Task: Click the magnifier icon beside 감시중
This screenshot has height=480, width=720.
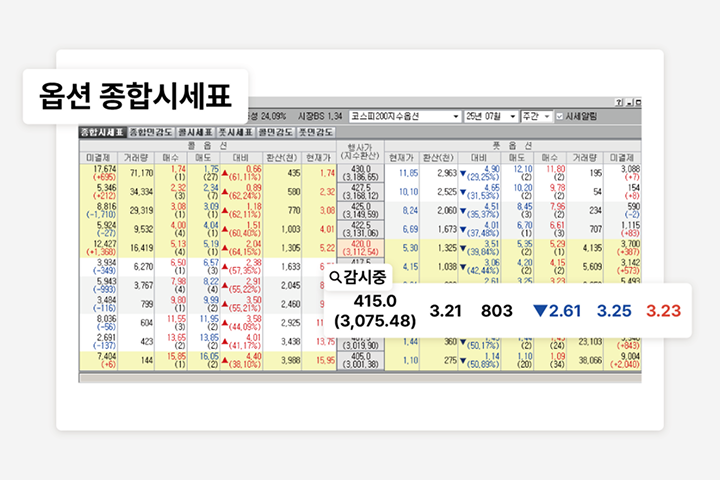Action: point(334,276)
